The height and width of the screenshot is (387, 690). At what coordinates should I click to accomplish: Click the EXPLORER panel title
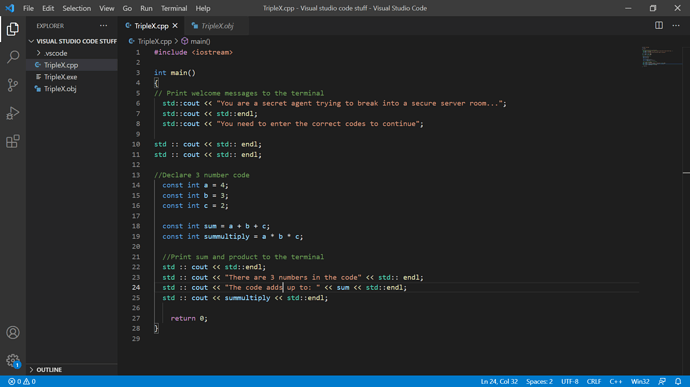(50, 26)
